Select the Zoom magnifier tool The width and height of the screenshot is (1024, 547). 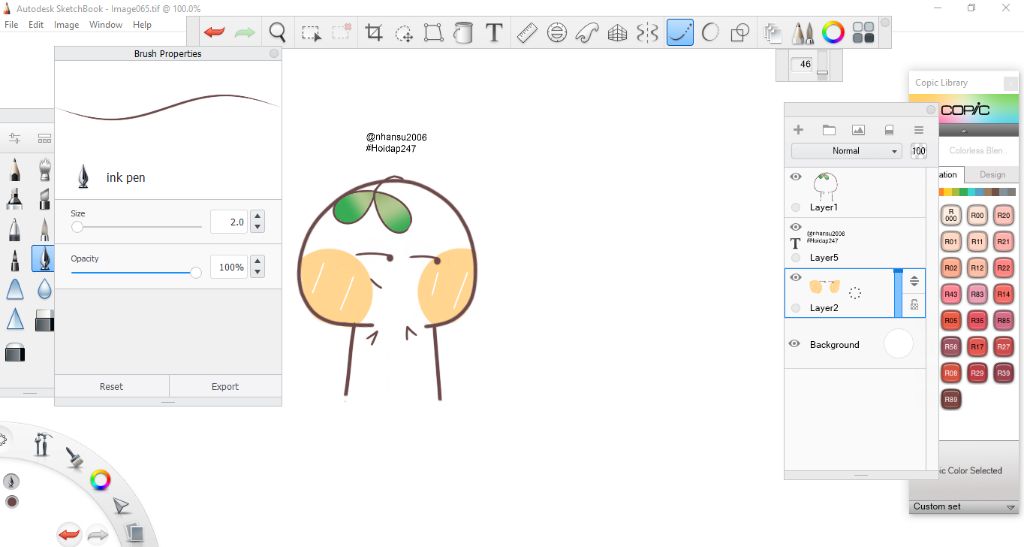coord(278,33)
